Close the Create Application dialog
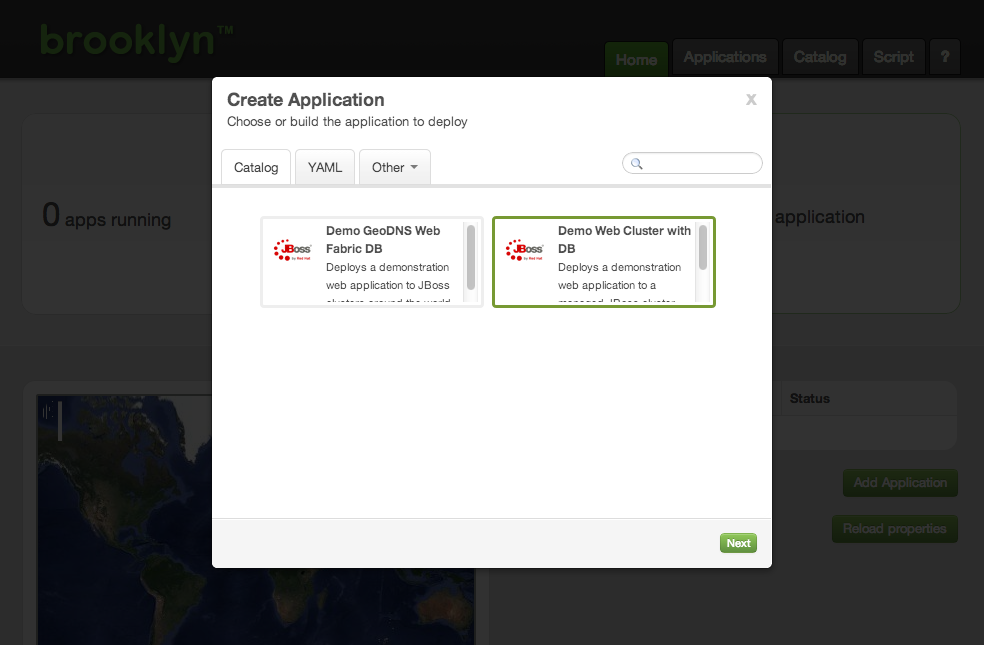 click(x=751, y=99)
